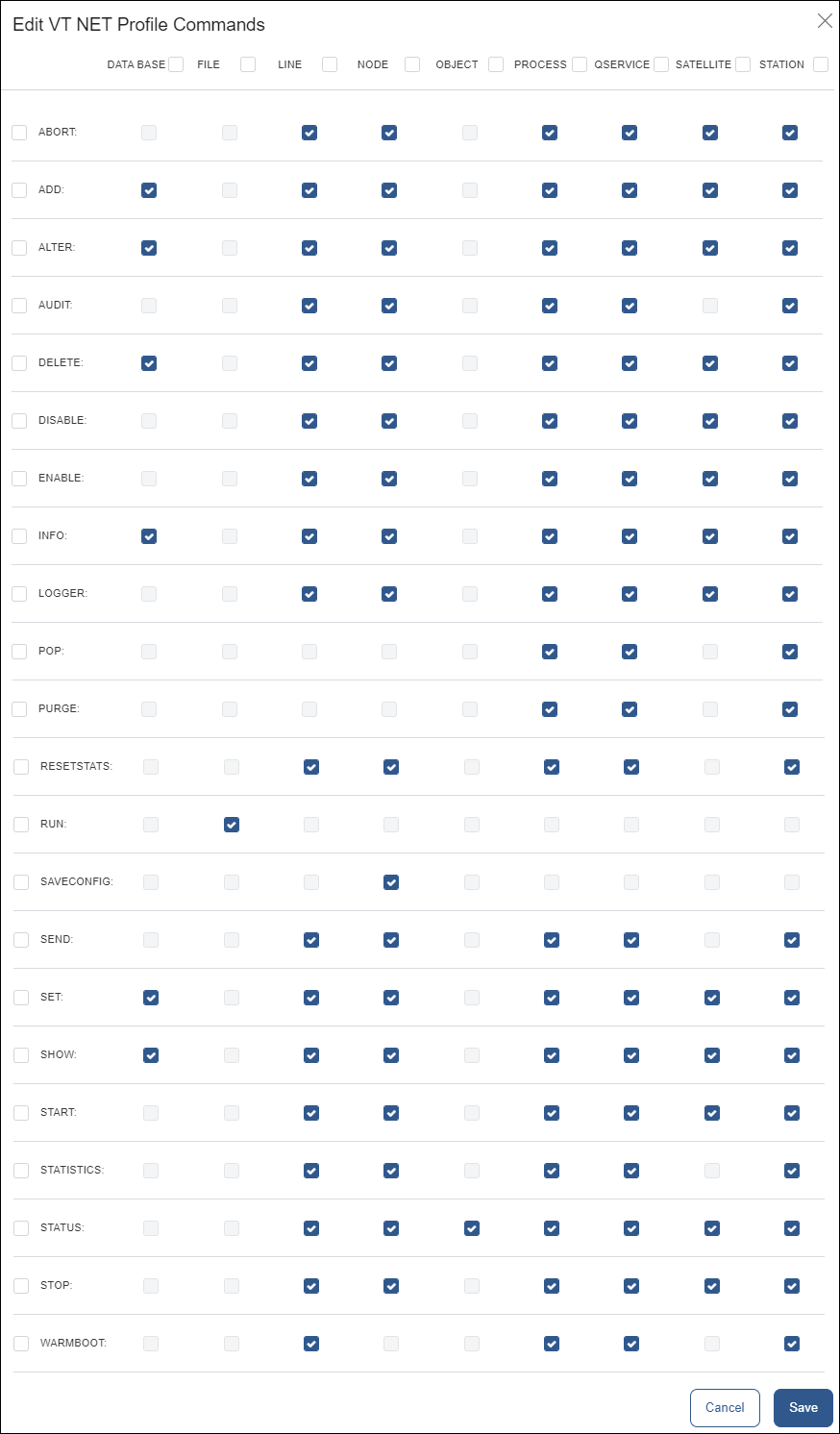Screen dimensions: 840x1434
Task: Disable the ADD checkbox under LINE
Action: (x=309, y=190)
